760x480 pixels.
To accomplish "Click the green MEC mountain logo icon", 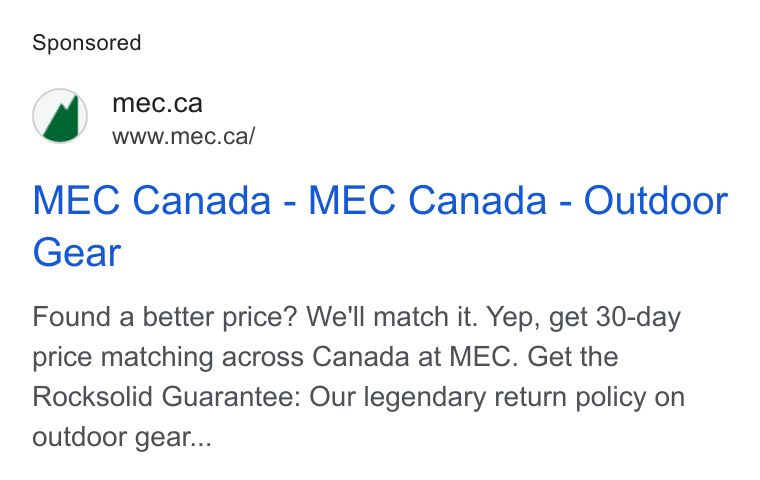I will pyautogui.click(x=60, y=116).
